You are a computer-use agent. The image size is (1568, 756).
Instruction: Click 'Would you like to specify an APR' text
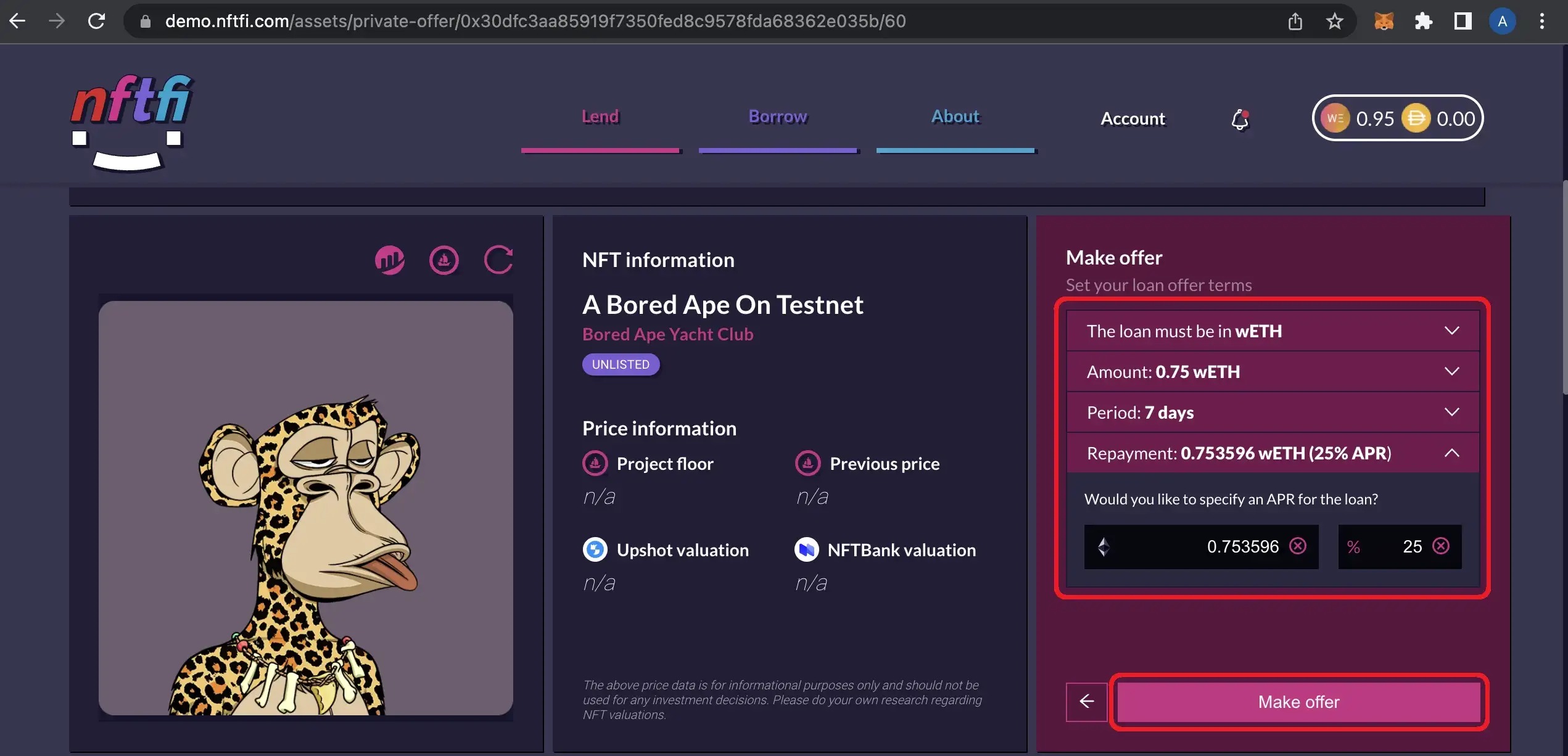point(1231,499)
